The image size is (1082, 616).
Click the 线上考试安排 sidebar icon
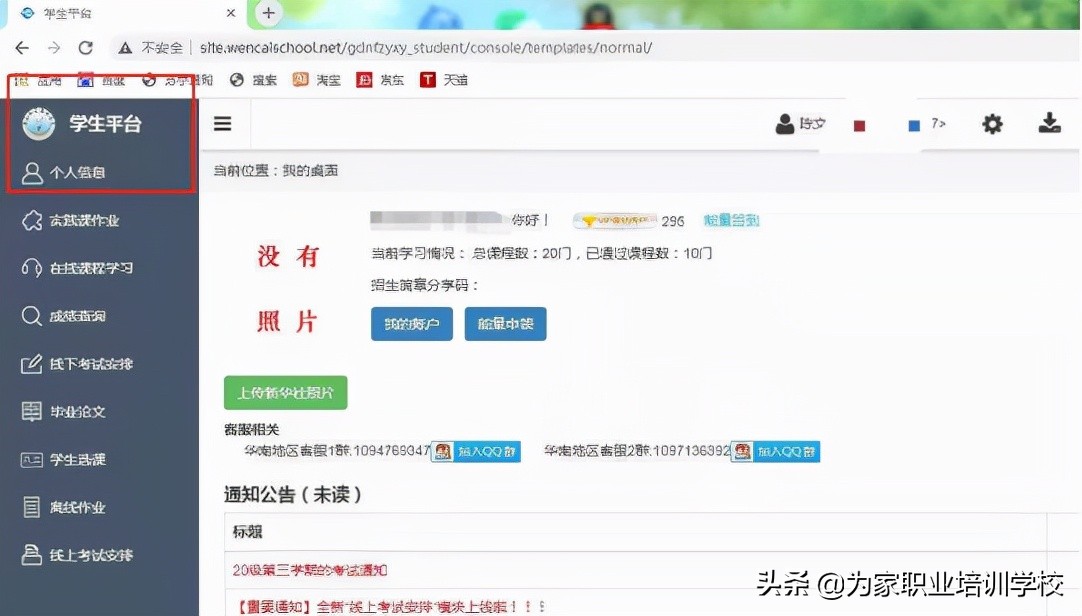pos(87,555)
